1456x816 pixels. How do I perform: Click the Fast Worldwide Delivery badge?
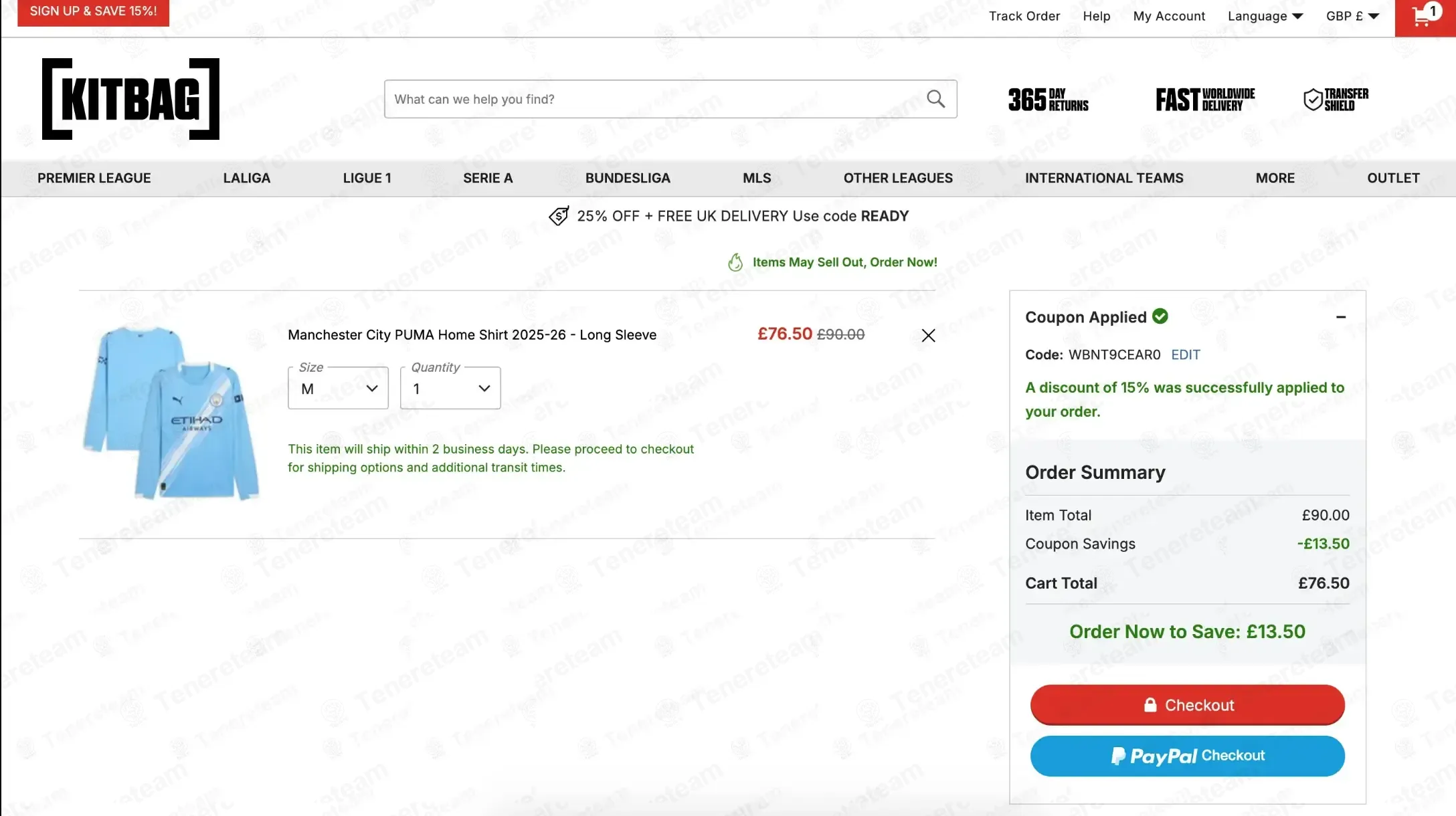pos(1205,100)
